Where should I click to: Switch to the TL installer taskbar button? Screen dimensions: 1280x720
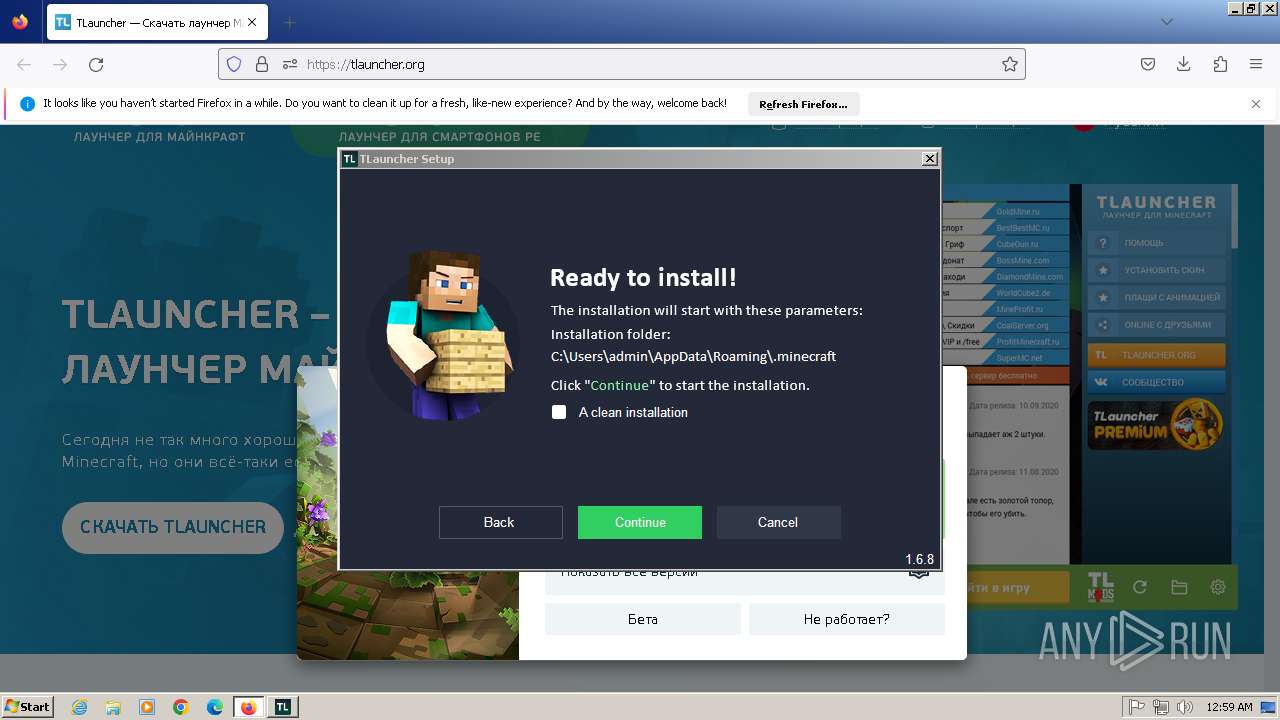tap(283, 707)
